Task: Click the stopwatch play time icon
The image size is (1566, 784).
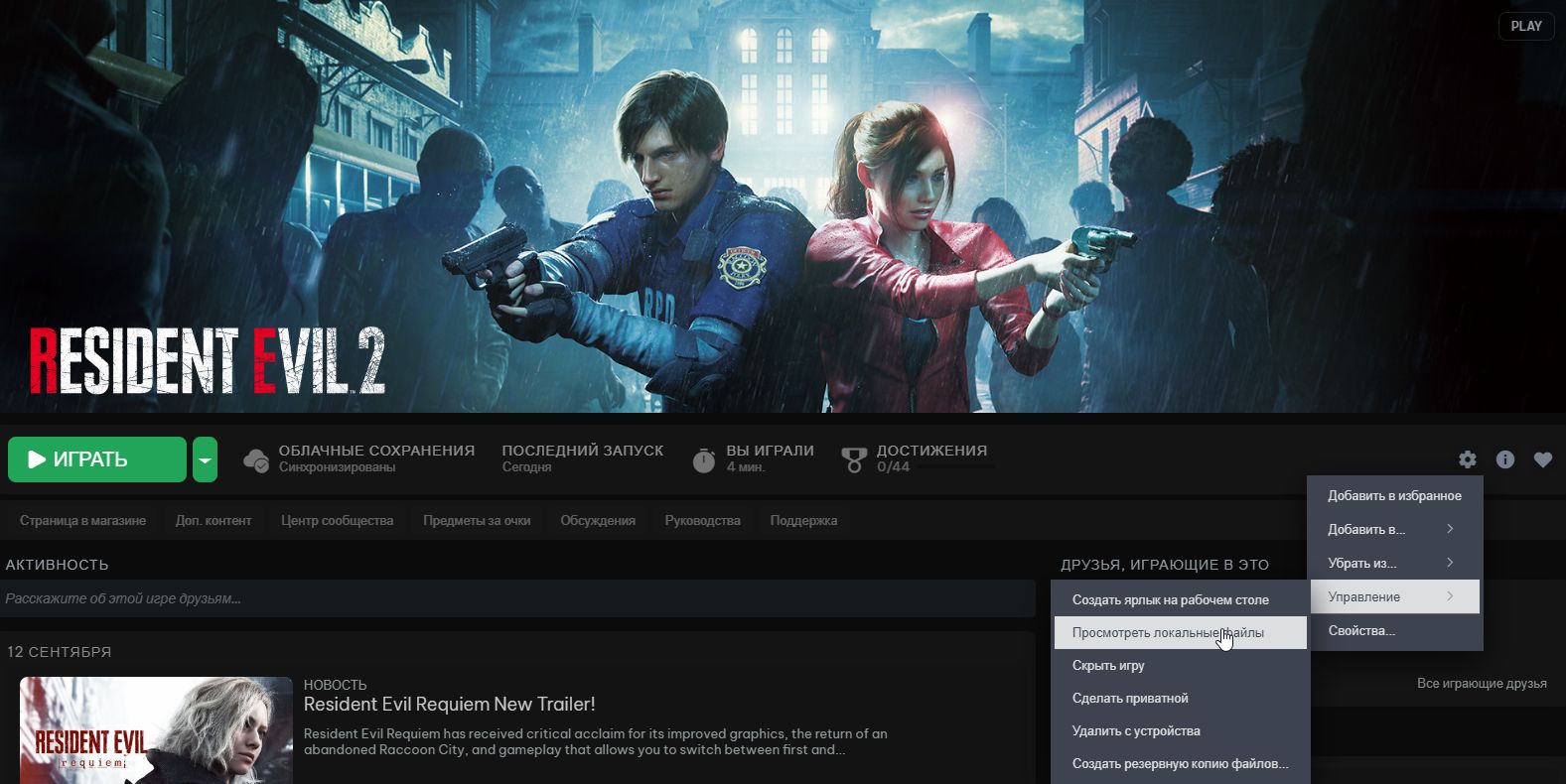Action: (x=704, y=460)
